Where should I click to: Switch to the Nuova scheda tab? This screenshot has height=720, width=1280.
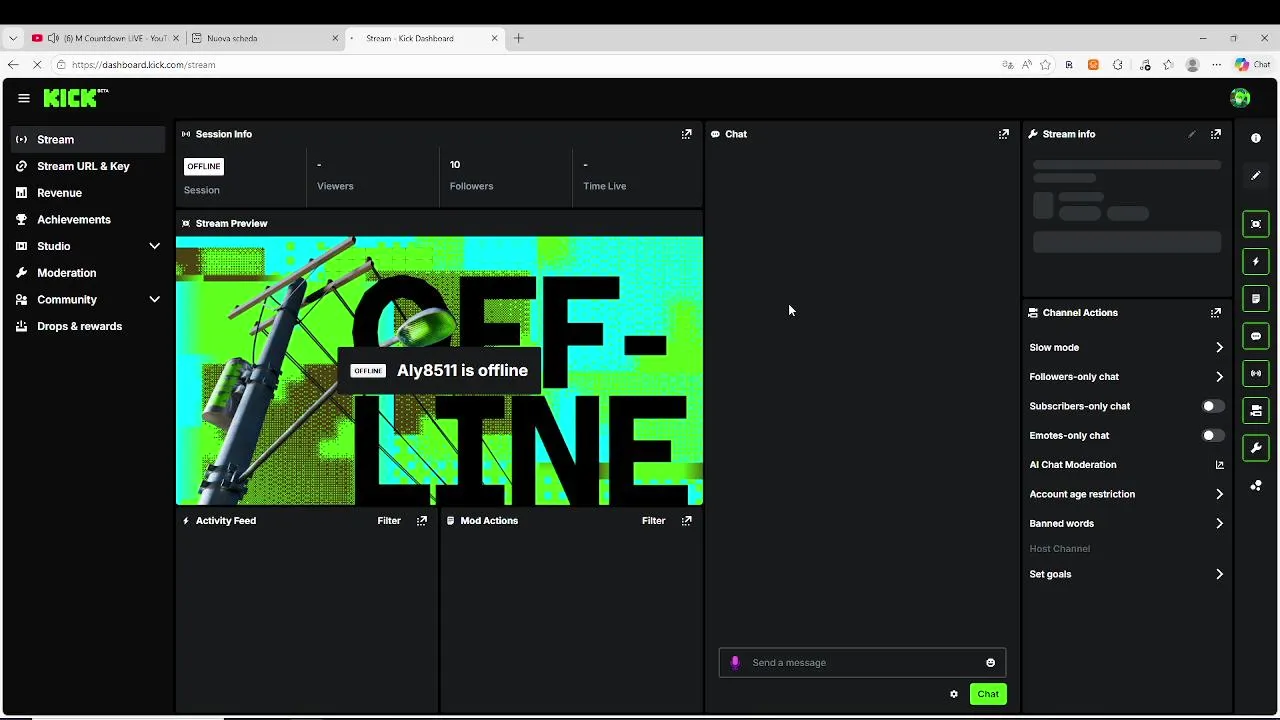pos(265,38)
